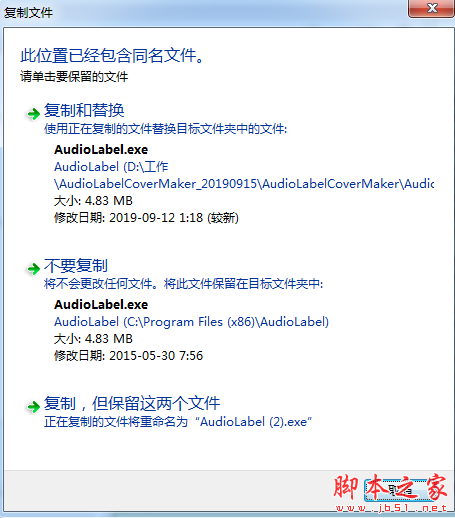Click the heading 此位置已经包含同名文件
455x518 pixels.
112,56
